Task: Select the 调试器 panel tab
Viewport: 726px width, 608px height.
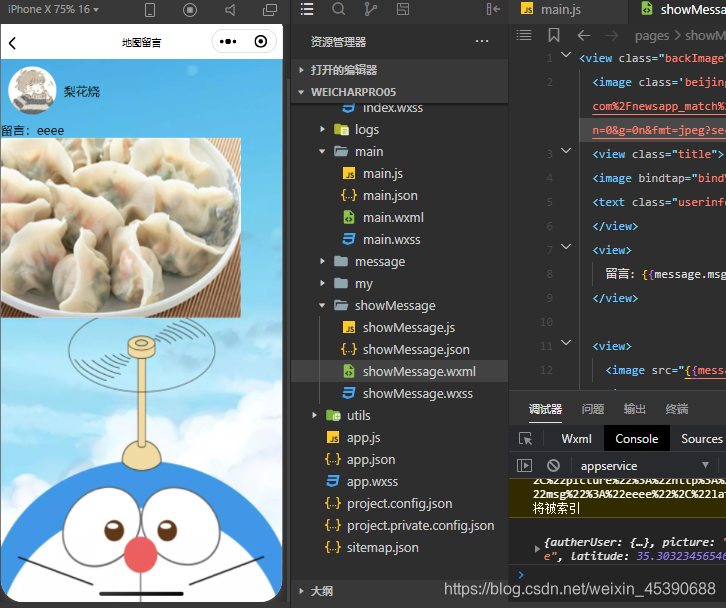Action: [x=545, y=409]
